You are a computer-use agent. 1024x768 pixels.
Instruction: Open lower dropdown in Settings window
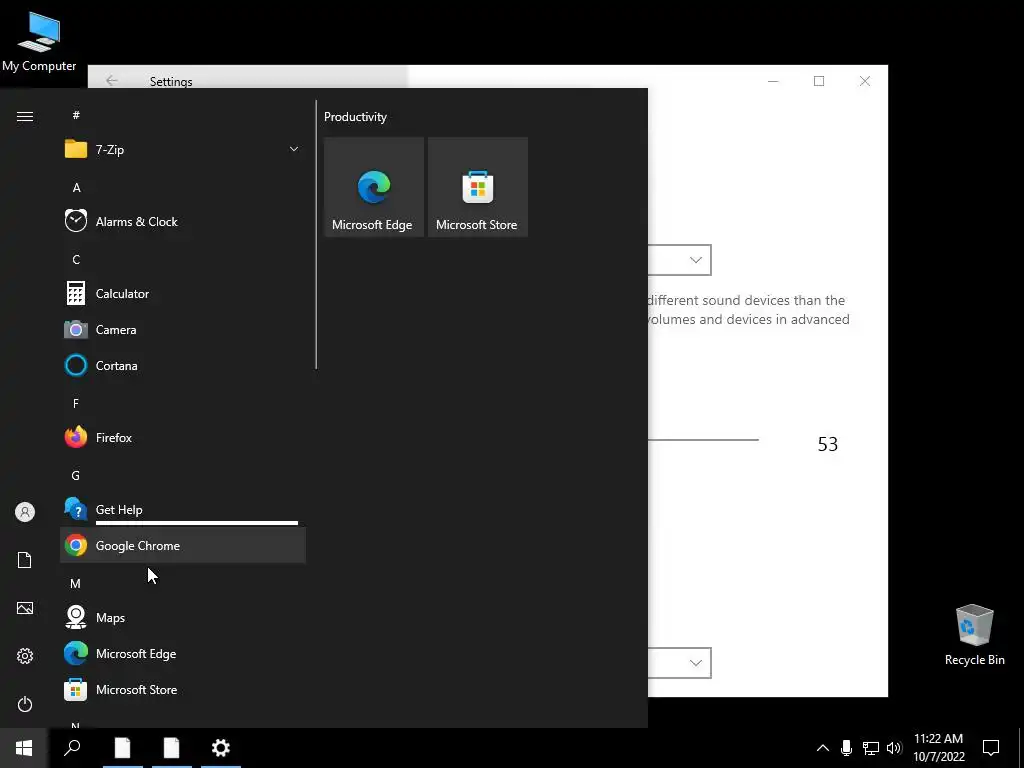click(x=679, y=663)
